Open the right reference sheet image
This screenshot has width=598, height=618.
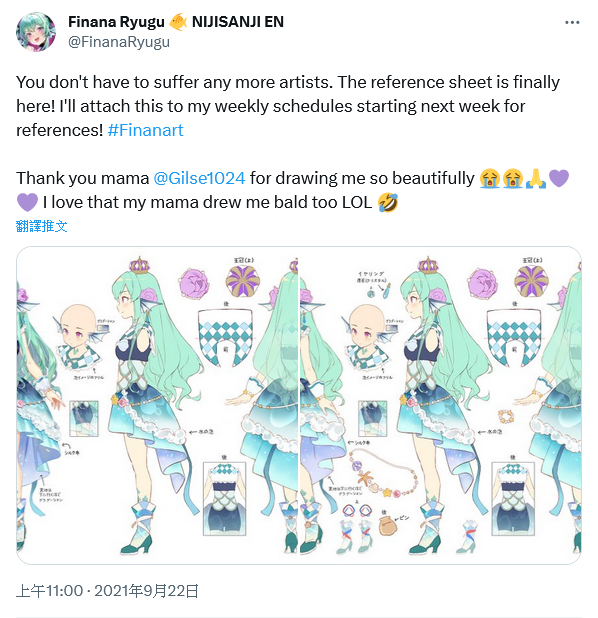point(440,405)
